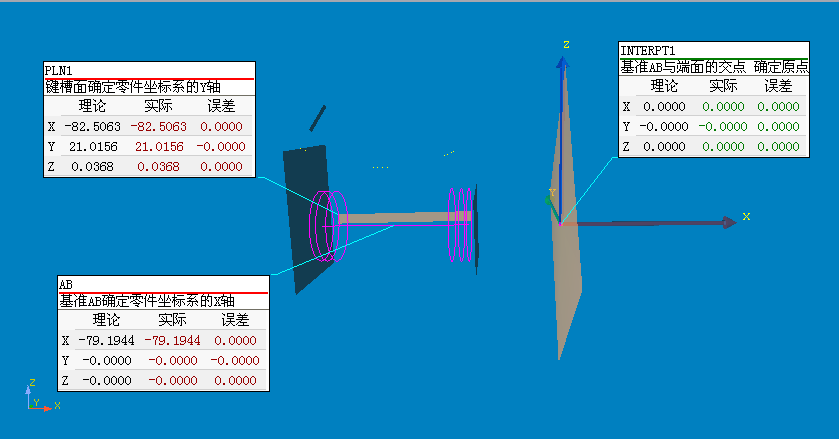
Task: Click the AB description 基准AB确定零件坐标系的X轴
Action: pos(147,301)
